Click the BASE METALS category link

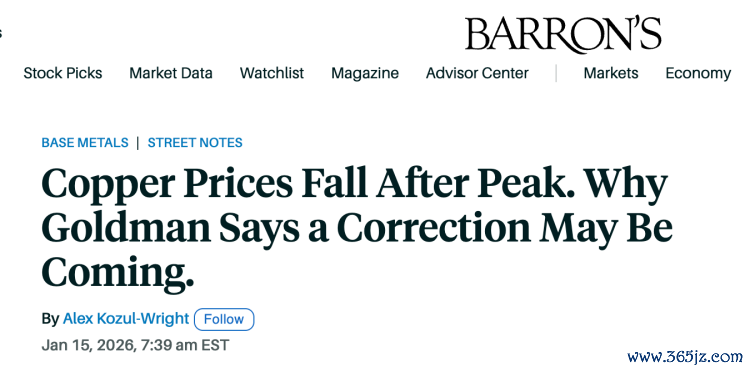coord(85,142)
